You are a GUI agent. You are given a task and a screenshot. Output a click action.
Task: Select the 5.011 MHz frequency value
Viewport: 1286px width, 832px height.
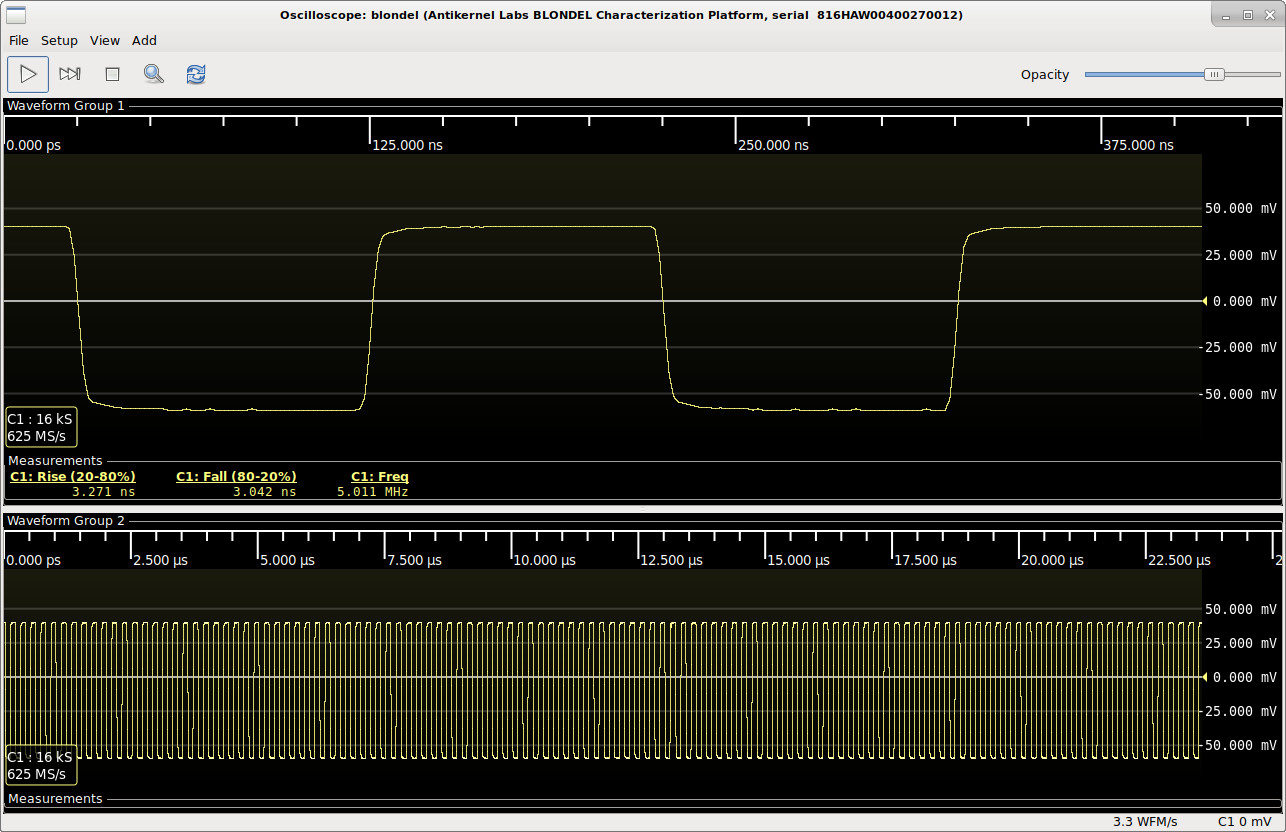click(x=373, y=492)
